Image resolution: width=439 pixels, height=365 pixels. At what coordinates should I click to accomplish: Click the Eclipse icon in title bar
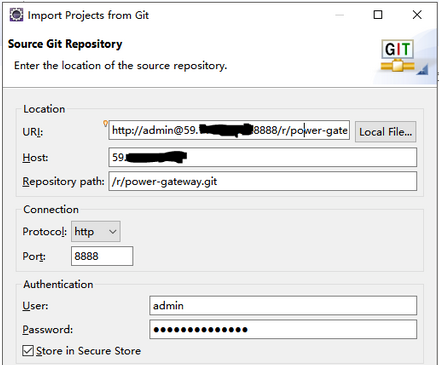[x=16, y=15]
